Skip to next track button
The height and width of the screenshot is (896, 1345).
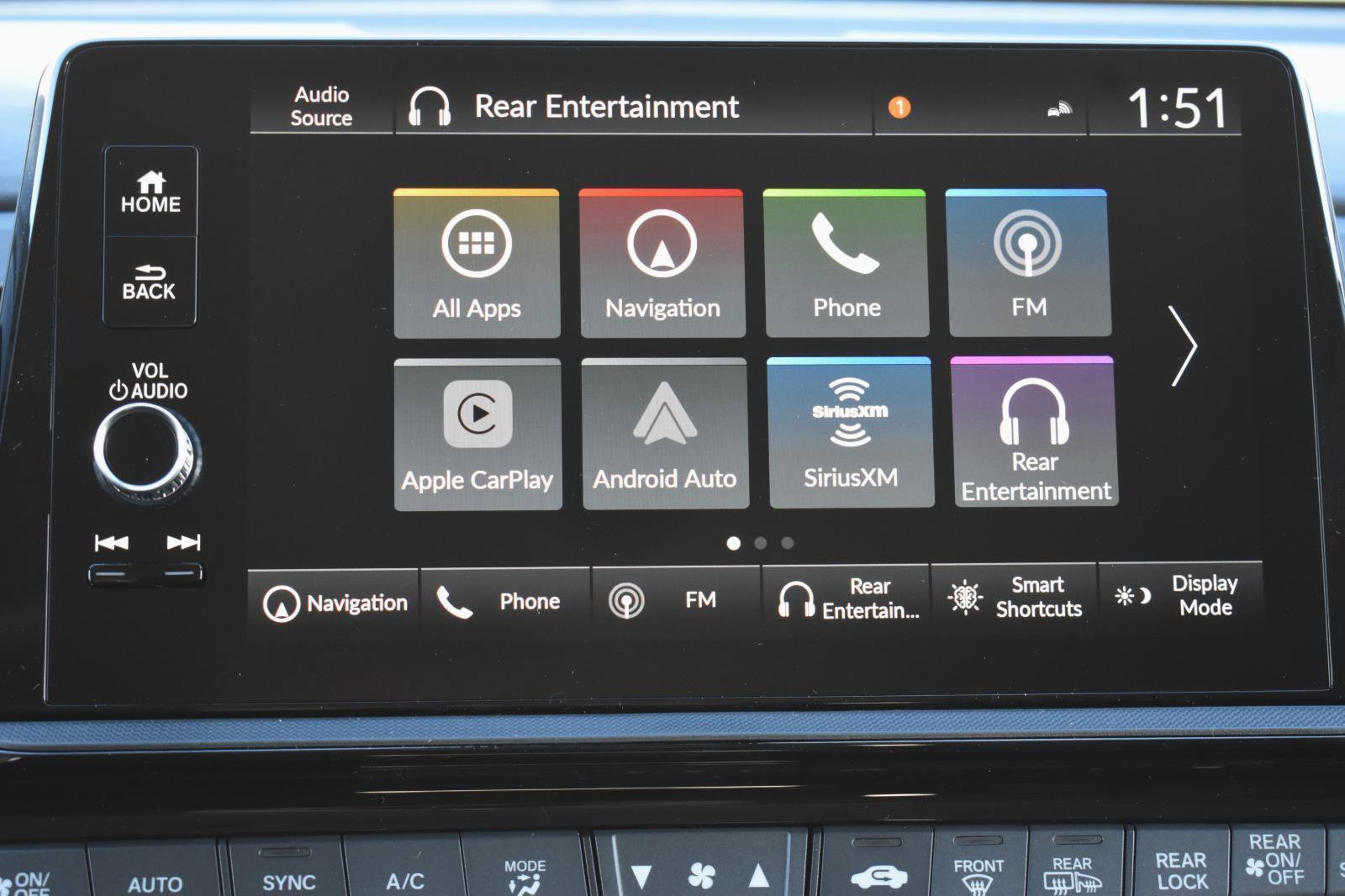click(x=183, y=542)
